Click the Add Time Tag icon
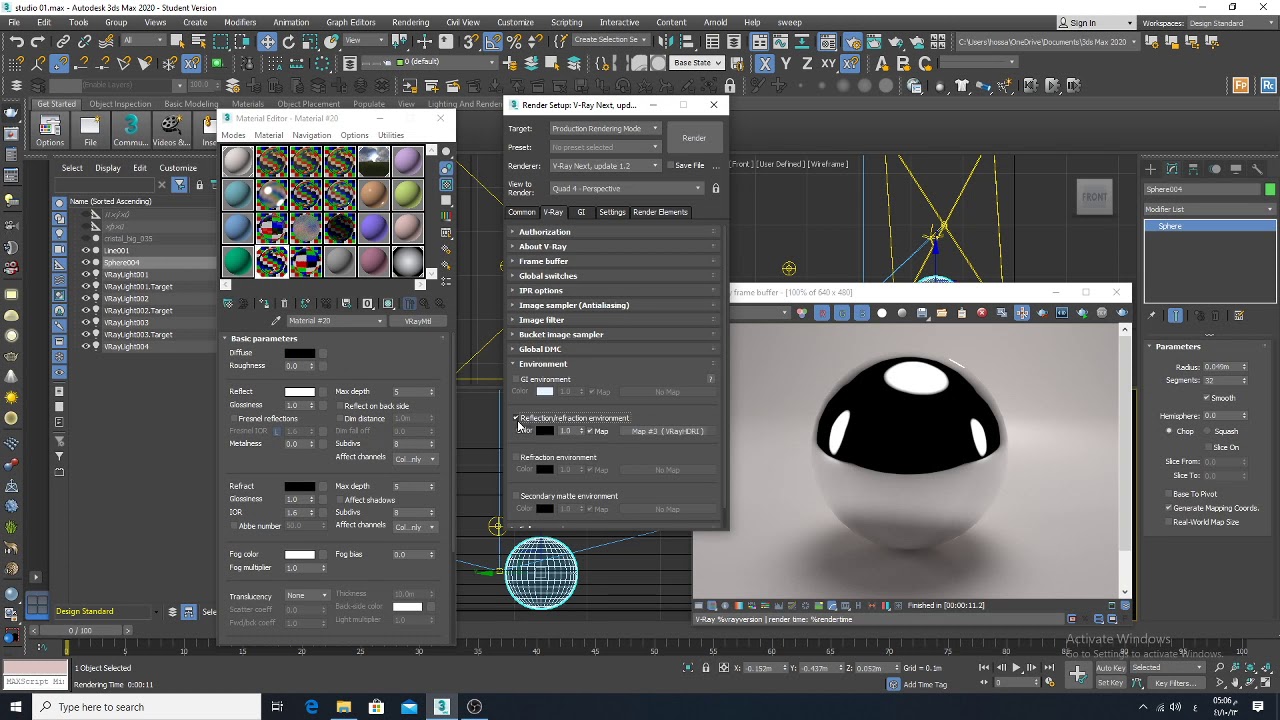 pyautogui.click(x=893, y=684)
